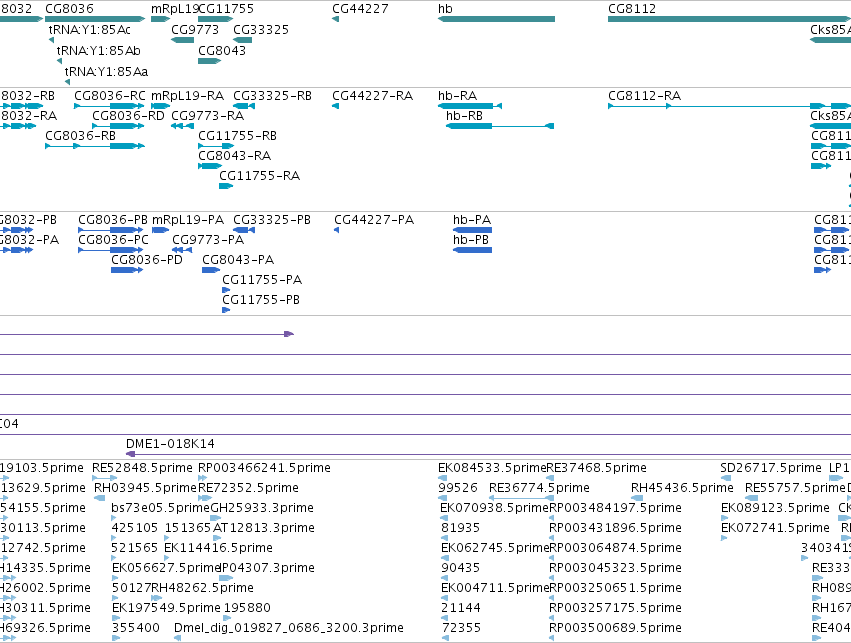Select SD26717.5prime EST label
This screenshot has width=851, height=643.
pos(771,468)
